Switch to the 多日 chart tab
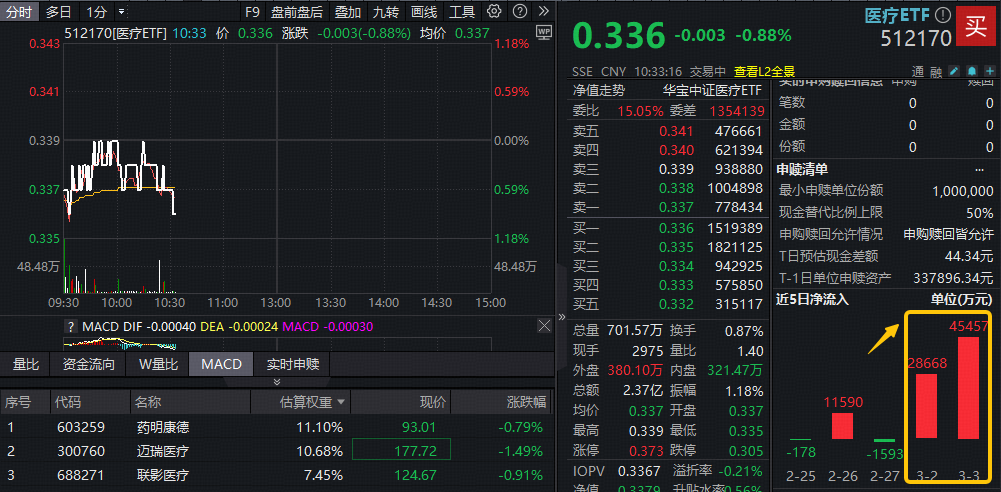 (59, 12)
